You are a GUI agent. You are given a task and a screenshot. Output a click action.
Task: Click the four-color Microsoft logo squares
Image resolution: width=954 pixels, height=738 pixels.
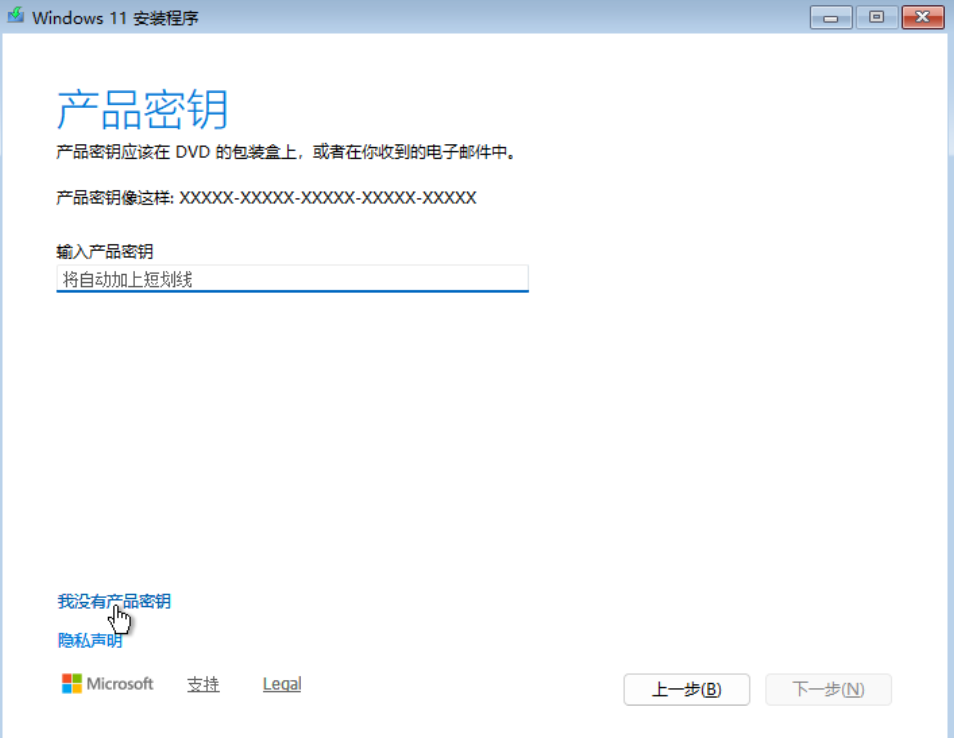pos(72,684)
